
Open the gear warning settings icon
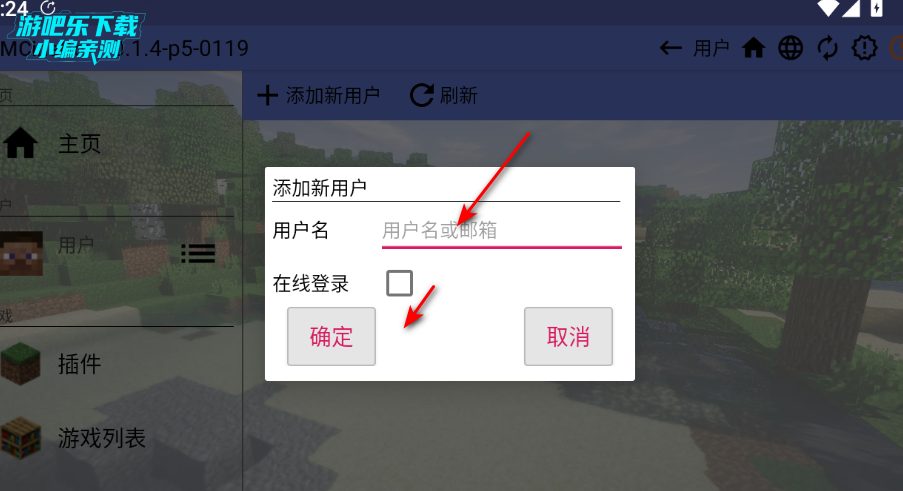tap(864, 48)
